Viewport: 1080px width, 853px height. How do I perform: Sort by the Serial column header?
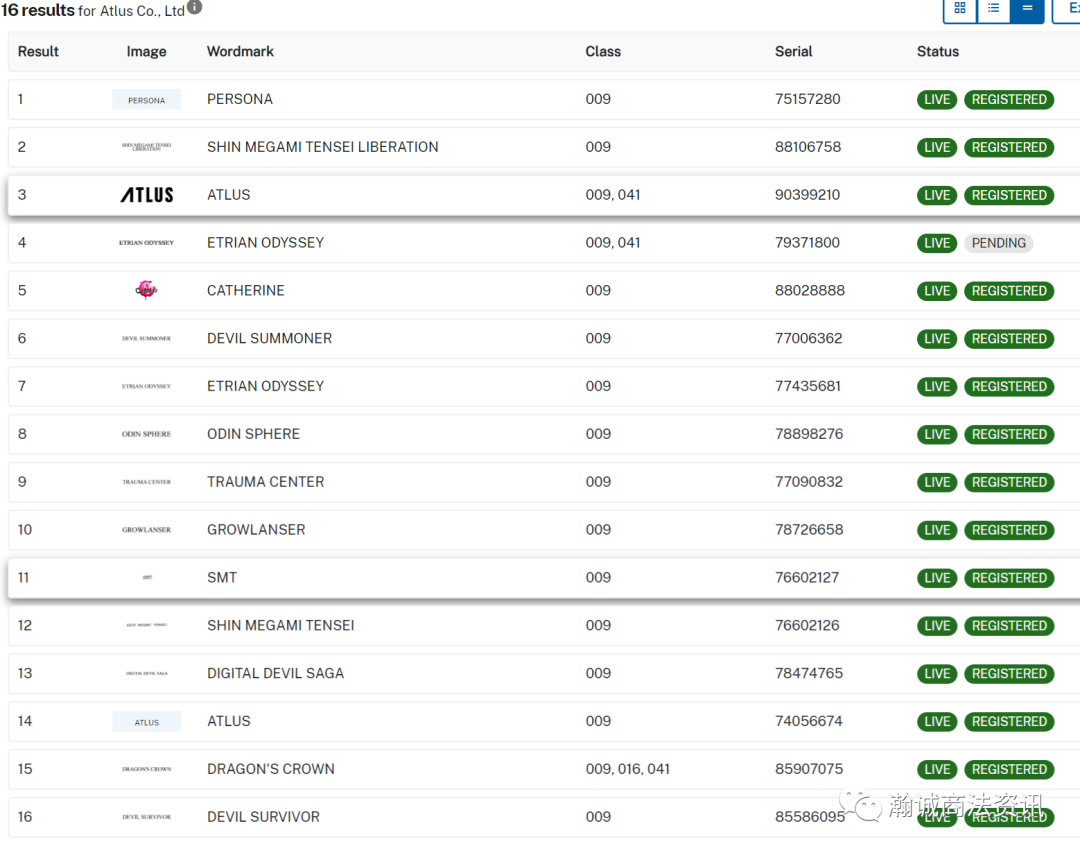793,52
